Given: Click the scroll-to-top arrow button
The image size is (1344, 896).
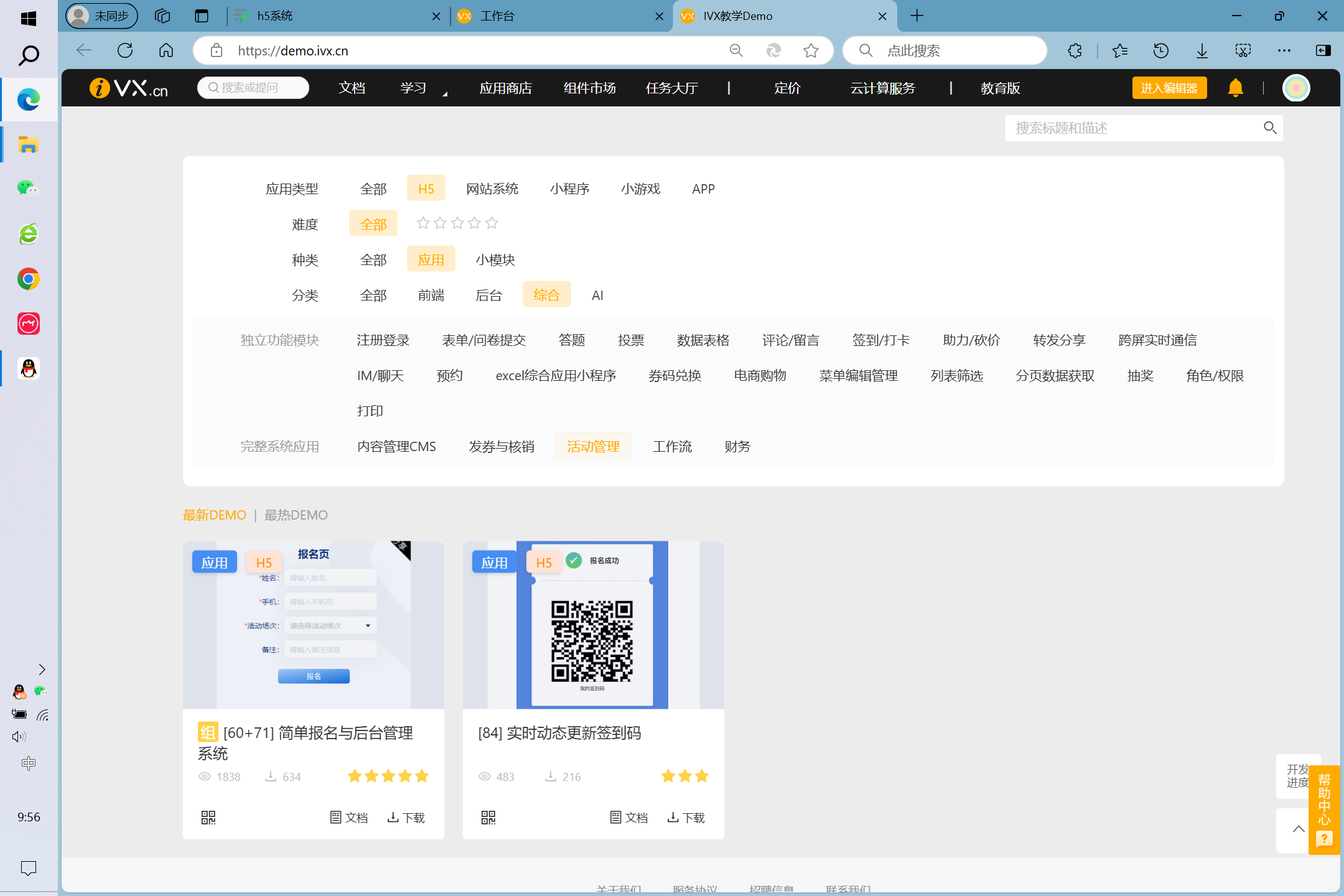Looking at the screenshot, I should 1298,829.
